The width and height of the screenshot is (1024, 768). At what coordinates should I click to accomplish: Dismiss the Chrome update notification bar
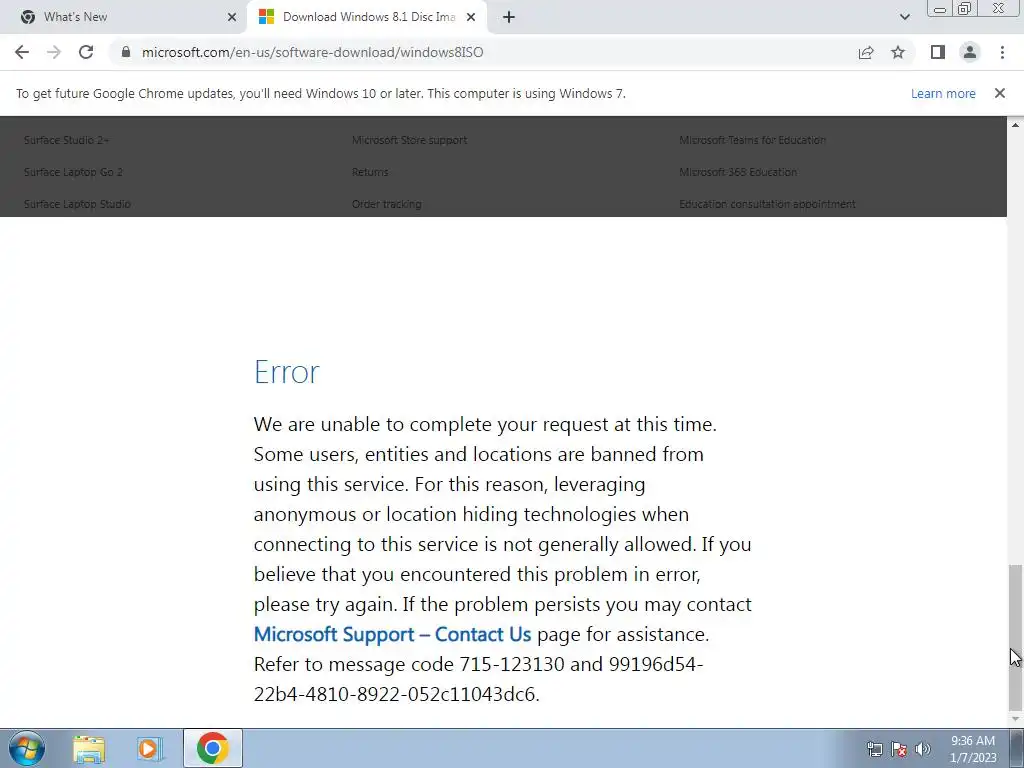1000,93
